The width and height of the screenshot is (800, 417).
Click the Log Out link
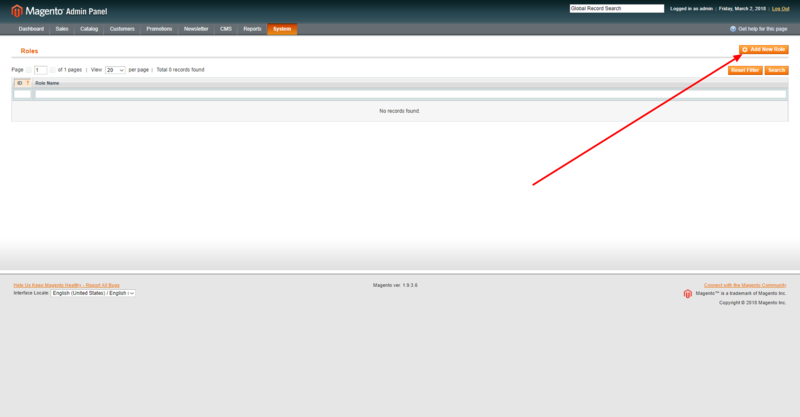click(780, 9)
